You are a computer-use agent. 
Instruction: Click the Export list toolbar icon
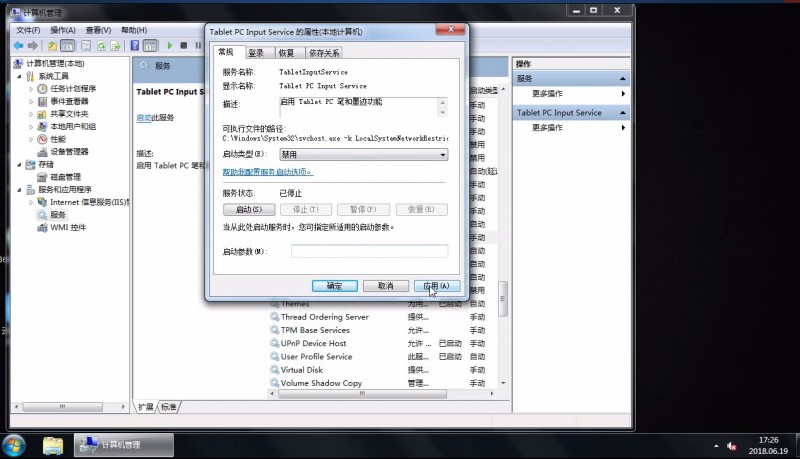[x=115, y=46]
